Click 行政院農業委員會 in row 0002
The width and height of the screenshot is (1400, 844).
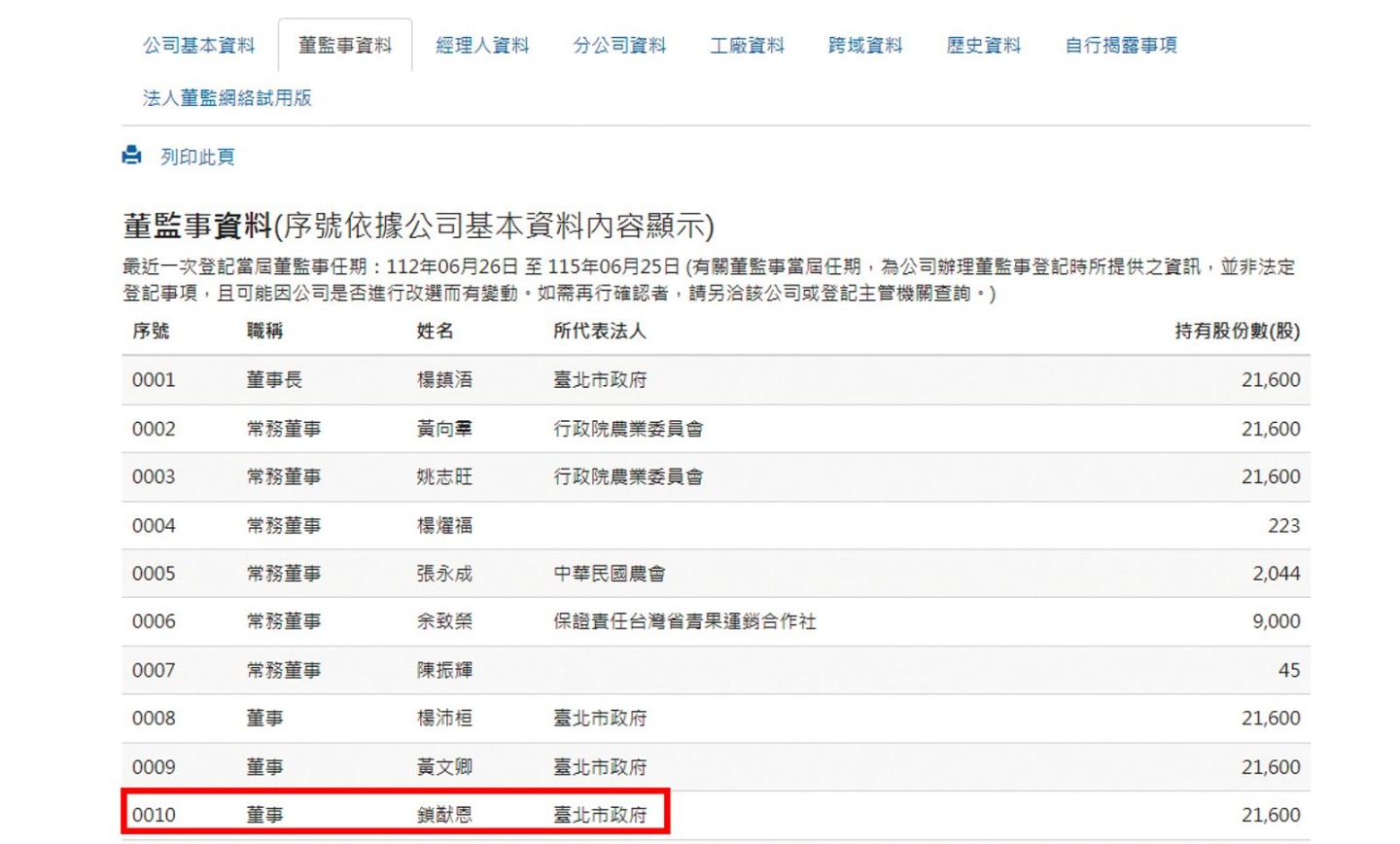(628, 428)
